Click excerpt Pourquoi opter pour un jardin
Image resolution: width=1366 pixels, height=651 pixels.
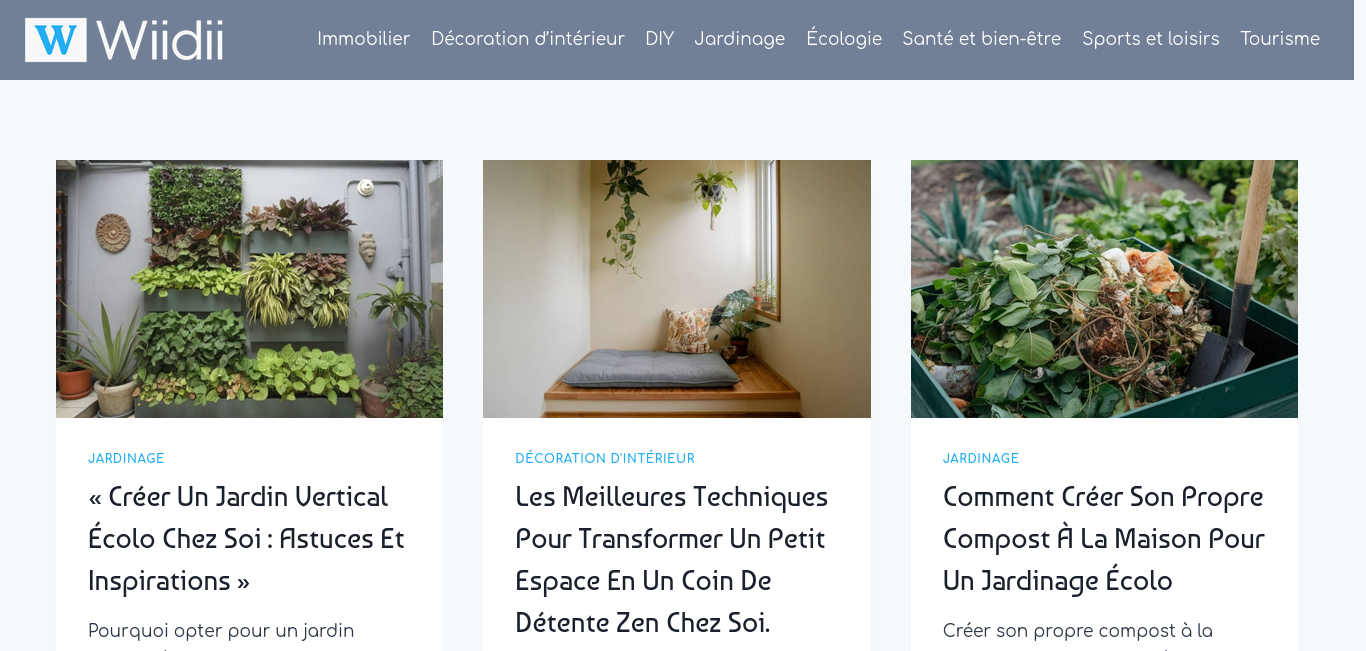point(221,631)
